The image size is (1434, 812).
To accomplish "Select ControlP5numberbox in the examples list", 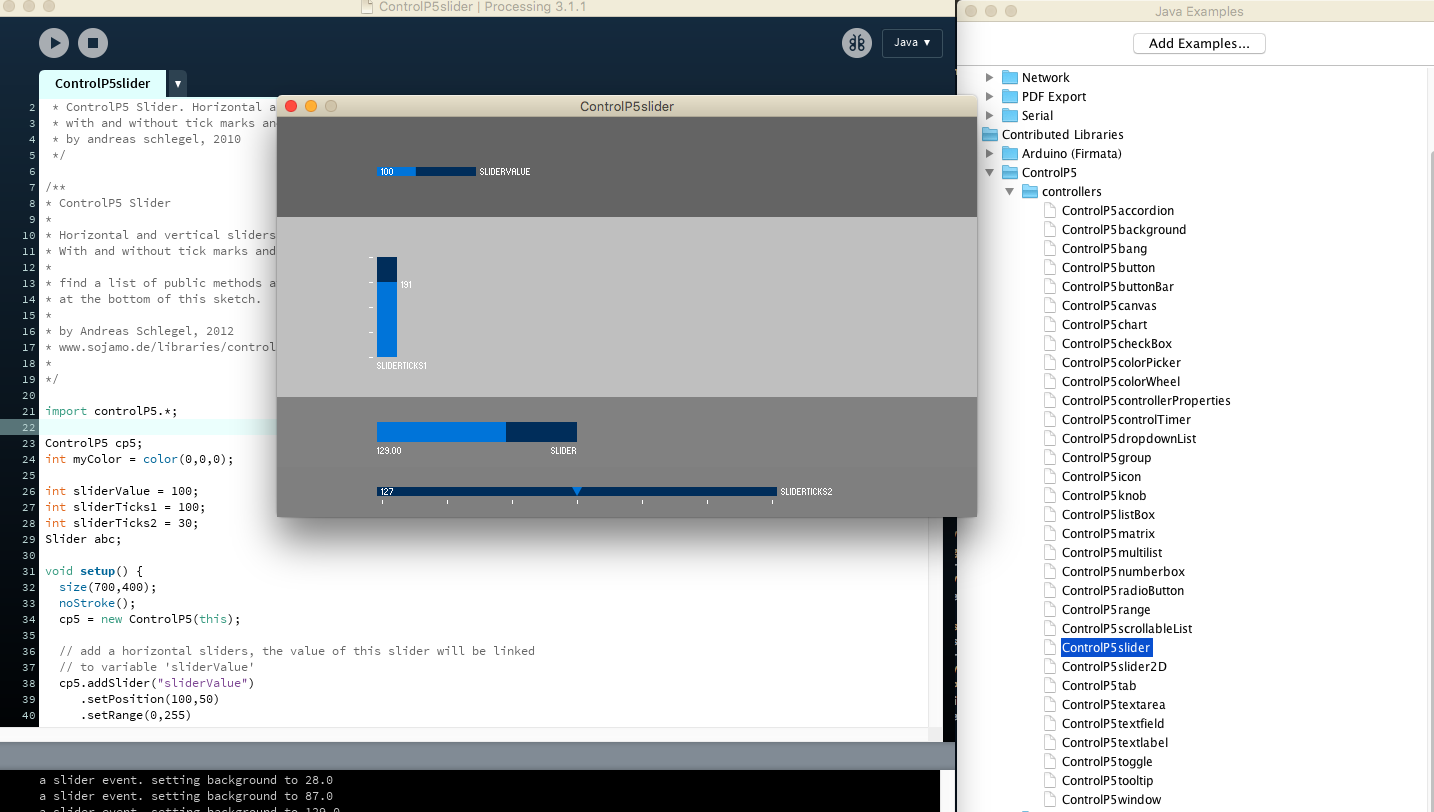I will pyautogui.click(x=1123, y=571).
